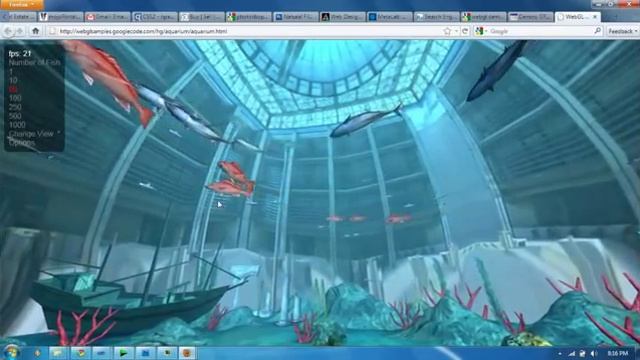The height and width of the screenshot is (360, 640).
Task: Set number of fish to 1
Action: [11, 71]
